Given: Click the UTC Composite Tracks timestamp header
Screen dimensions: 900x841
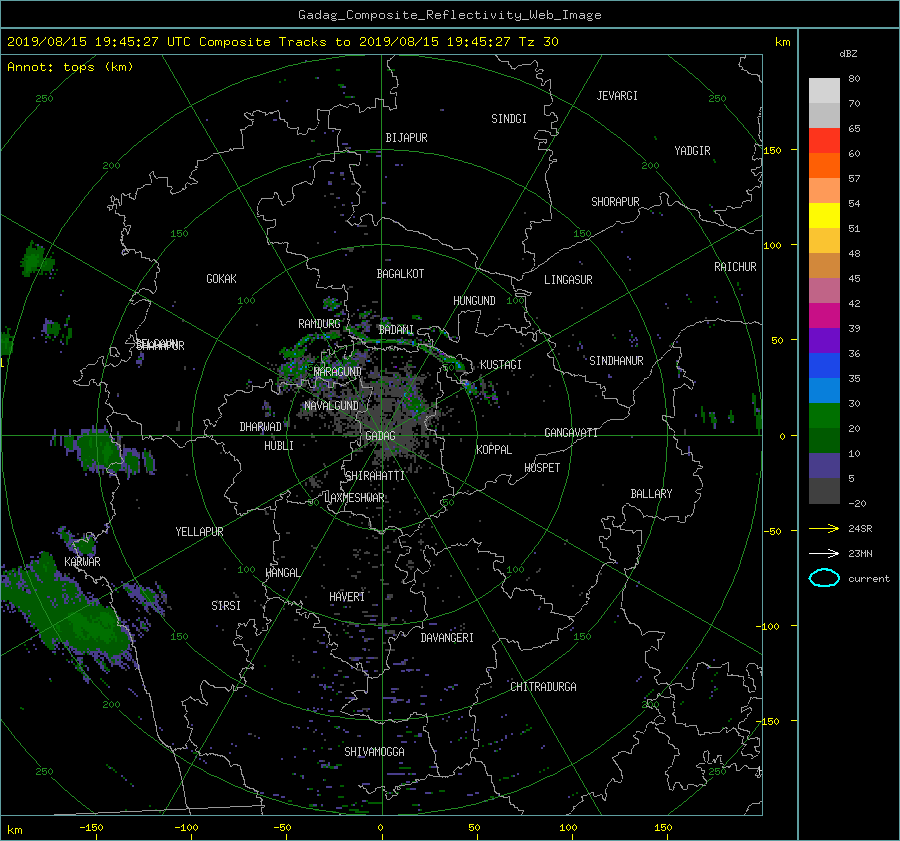Looking at the screenshot, I should tap(282, 42).
